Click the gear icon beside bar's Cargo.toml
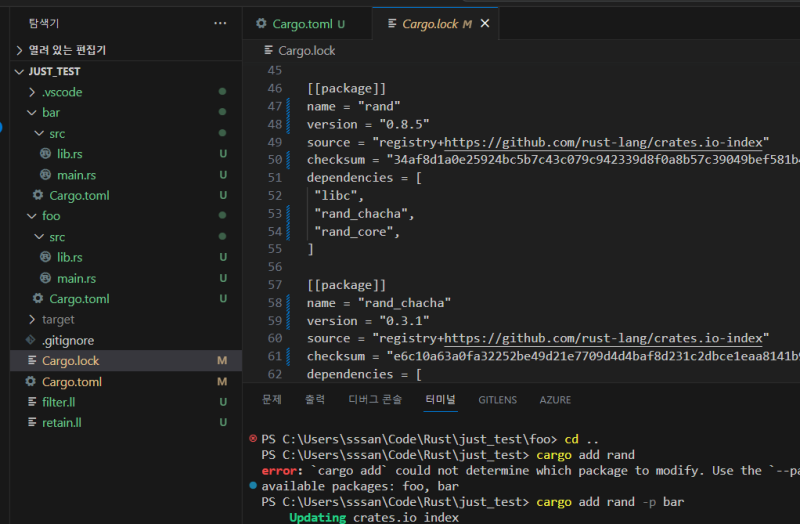Image resolution: width=800 pixels, height=524 pixels. 38,196
